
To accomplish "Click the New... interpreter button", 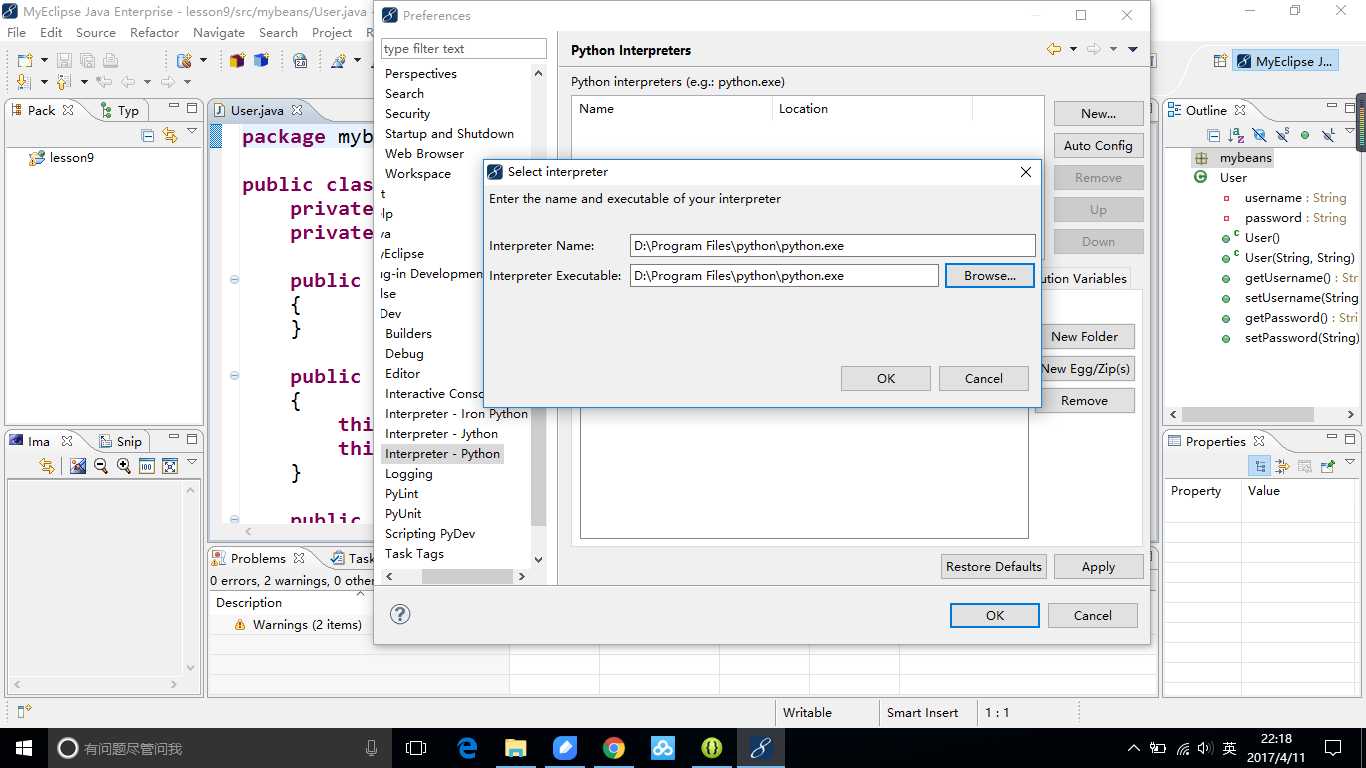I will pos(1098,113).
